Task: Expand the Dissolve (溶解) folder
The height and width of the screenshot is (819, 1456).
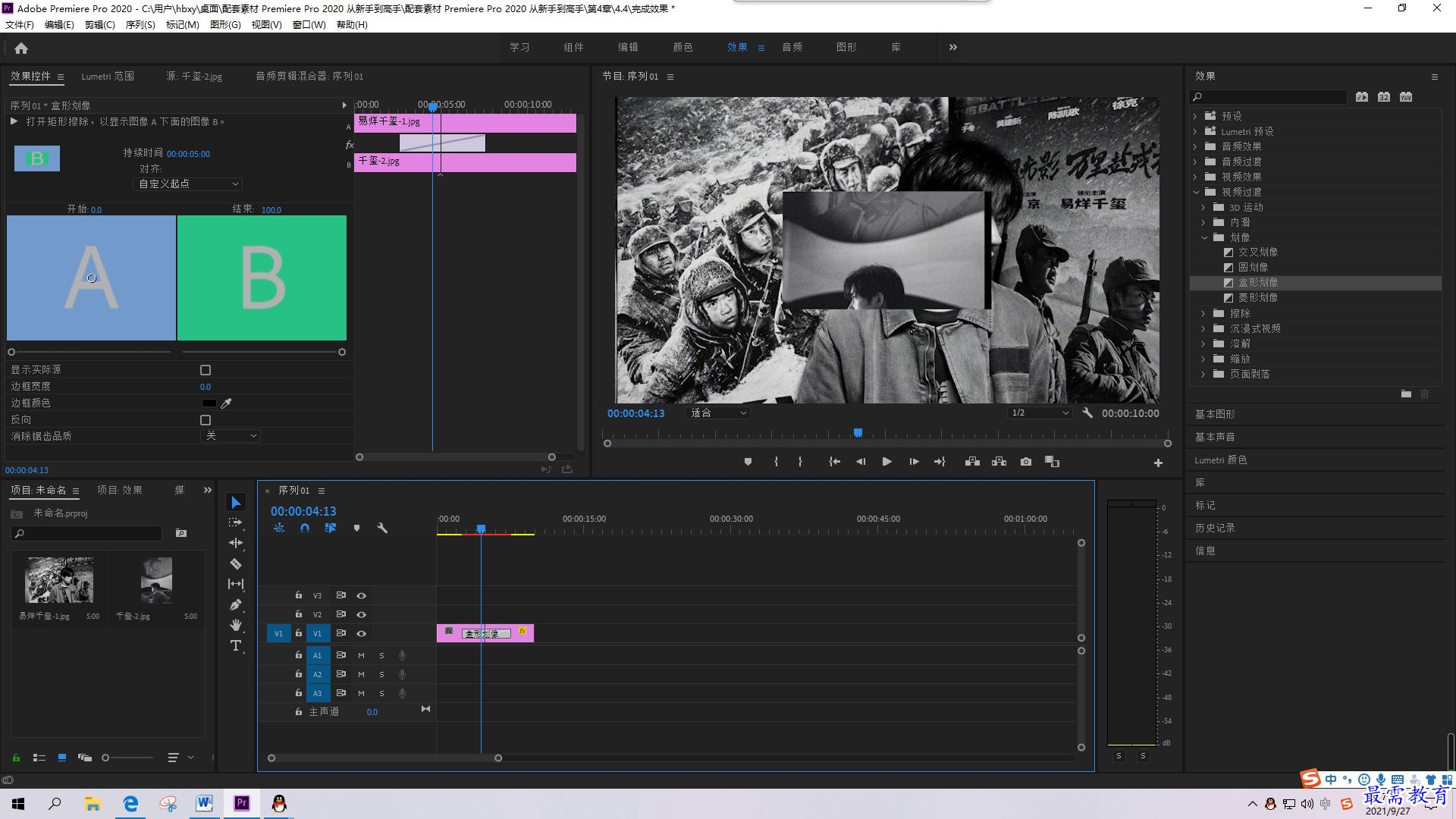Action: [x=1203, y=344]
